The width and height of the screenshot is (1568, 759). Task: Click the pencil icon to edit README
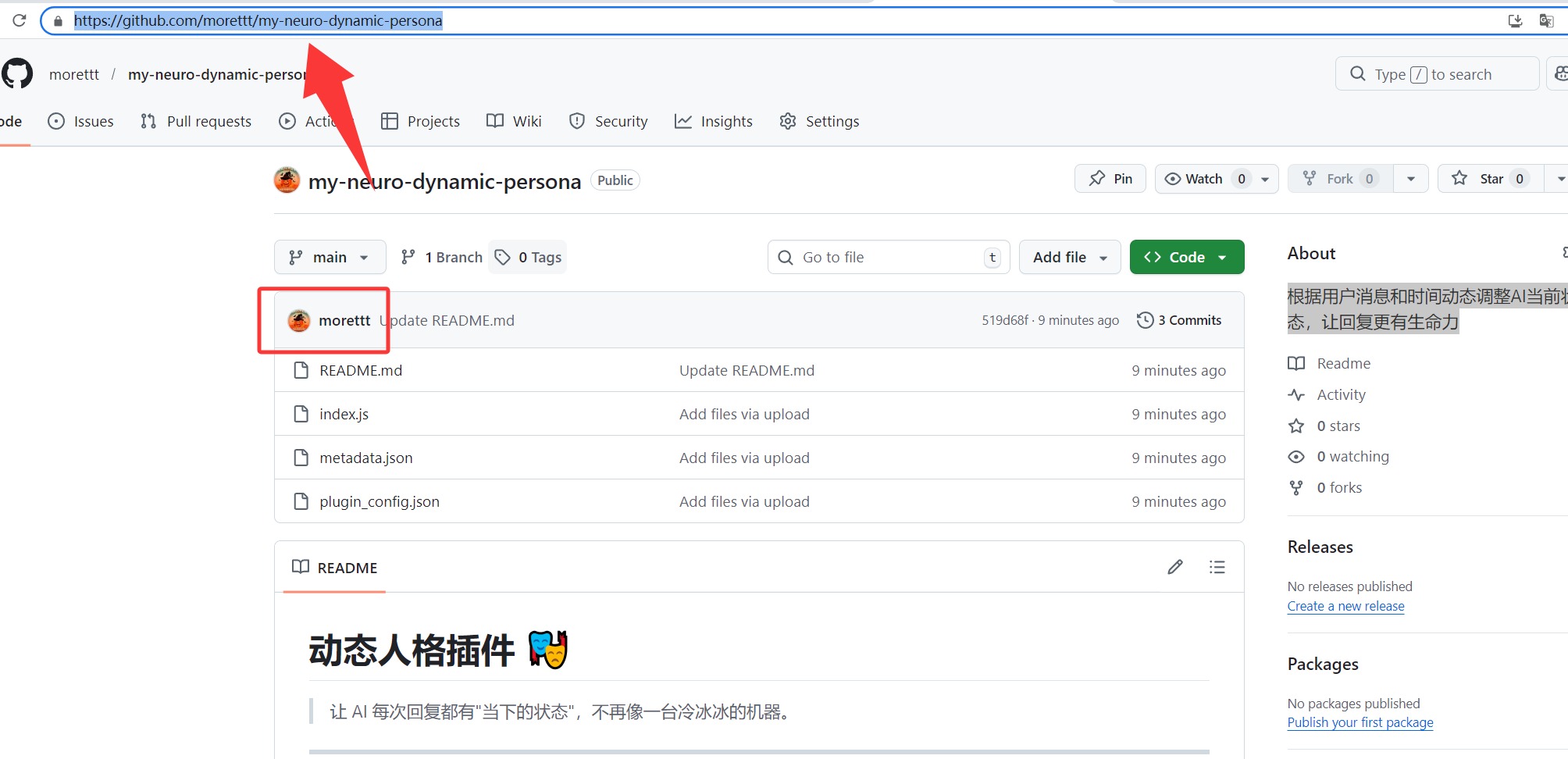pos(1174,567)
